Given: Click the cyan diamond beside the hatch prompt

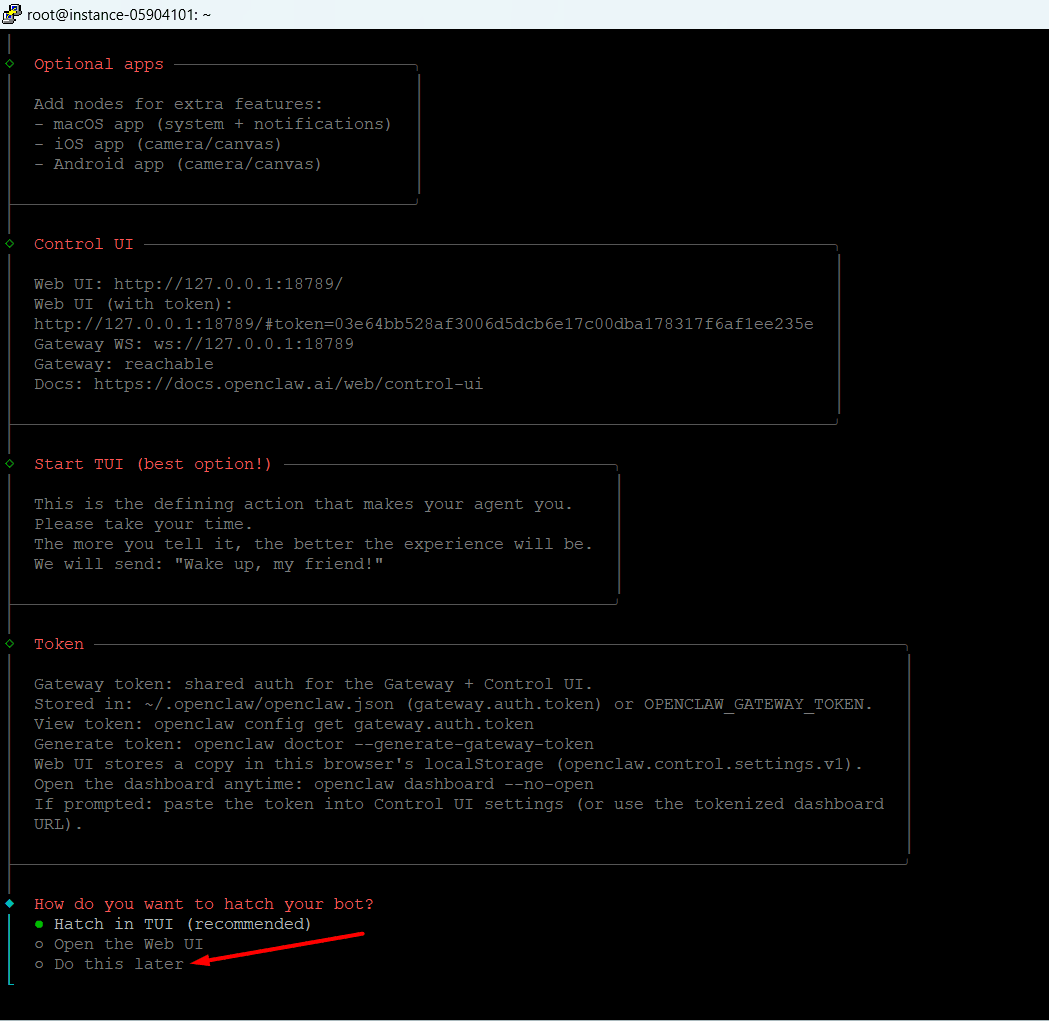Looking at the screenshot, I should point(10,904).
